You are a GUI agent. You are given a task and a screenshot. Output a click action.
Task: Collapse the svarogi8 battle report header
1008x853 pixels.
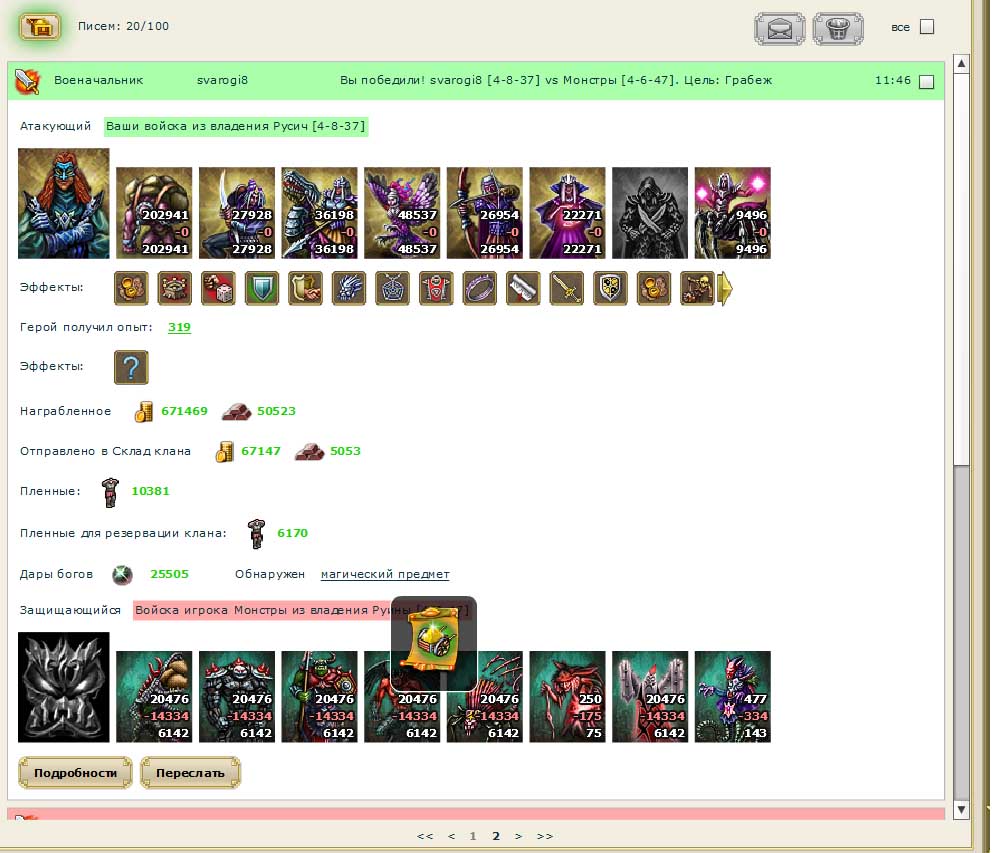click(x=476, y=81)
